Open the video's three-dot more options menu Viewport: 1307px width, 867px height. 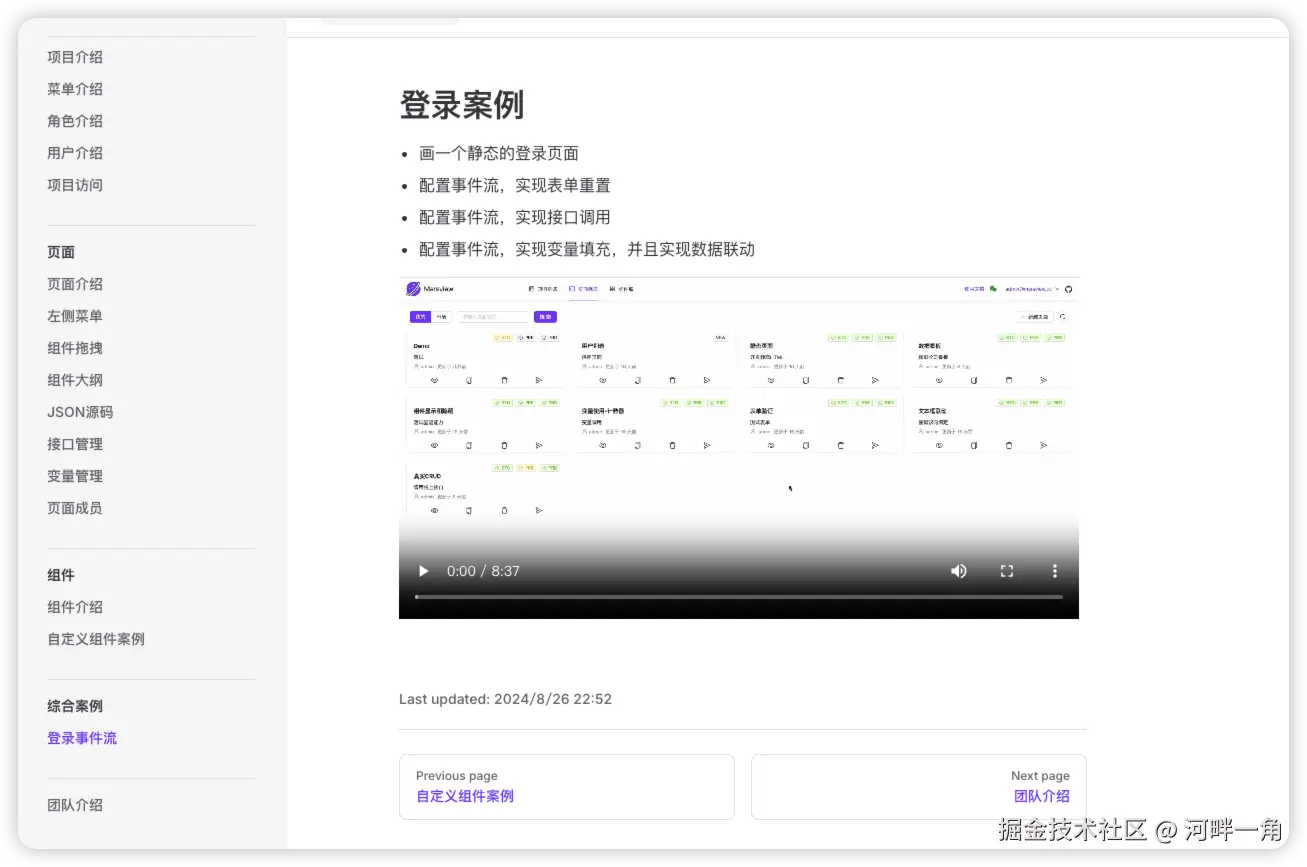[1054, 571]
